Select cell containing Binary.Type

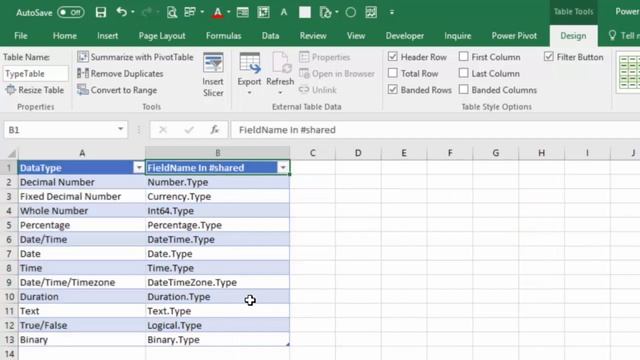pos(218,340)
